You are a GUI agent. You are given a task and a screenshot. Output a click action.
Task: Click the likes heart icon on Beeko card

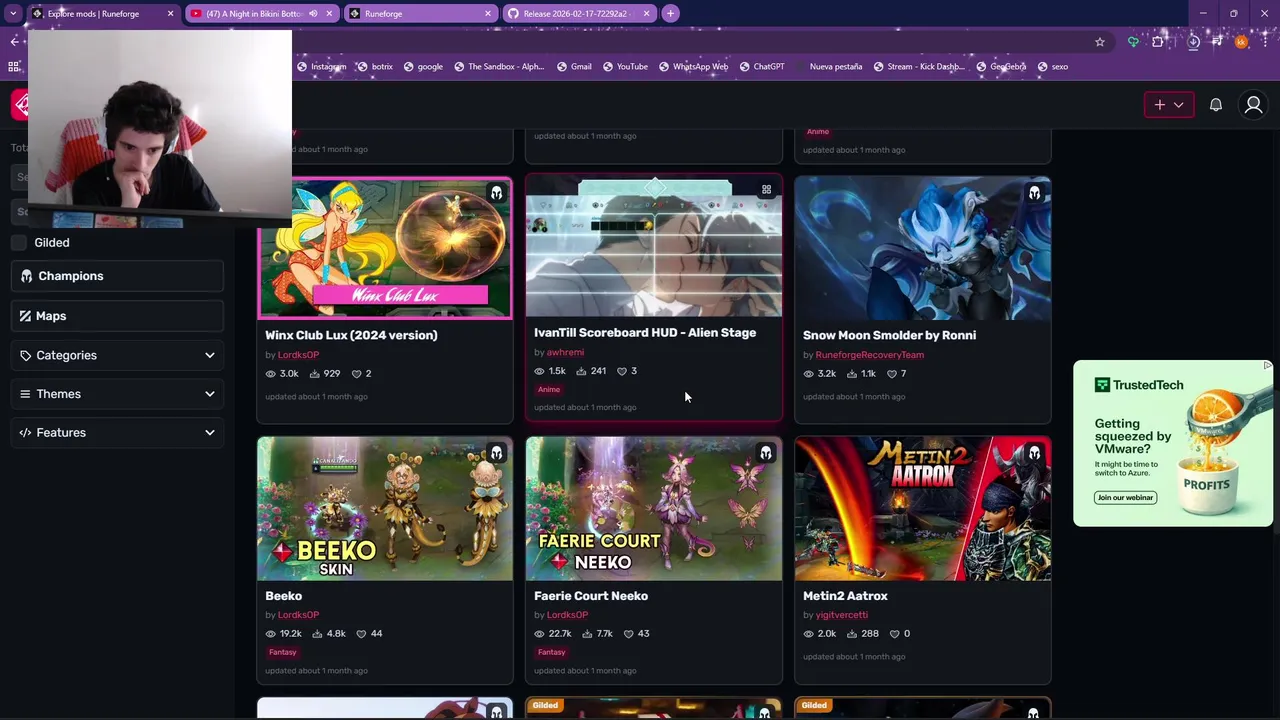click(360, 634)
